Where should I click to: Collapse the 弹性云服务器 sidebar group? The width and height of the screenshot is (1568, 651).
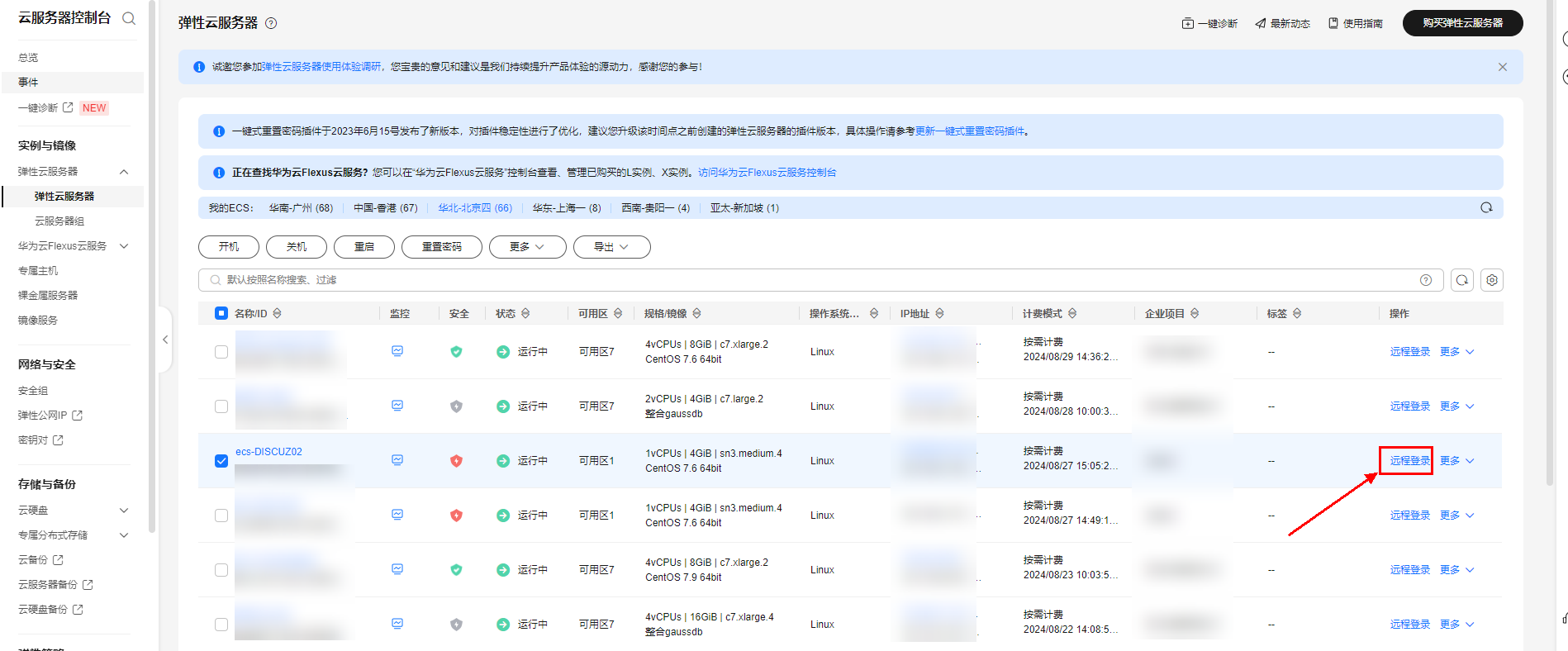124,172
